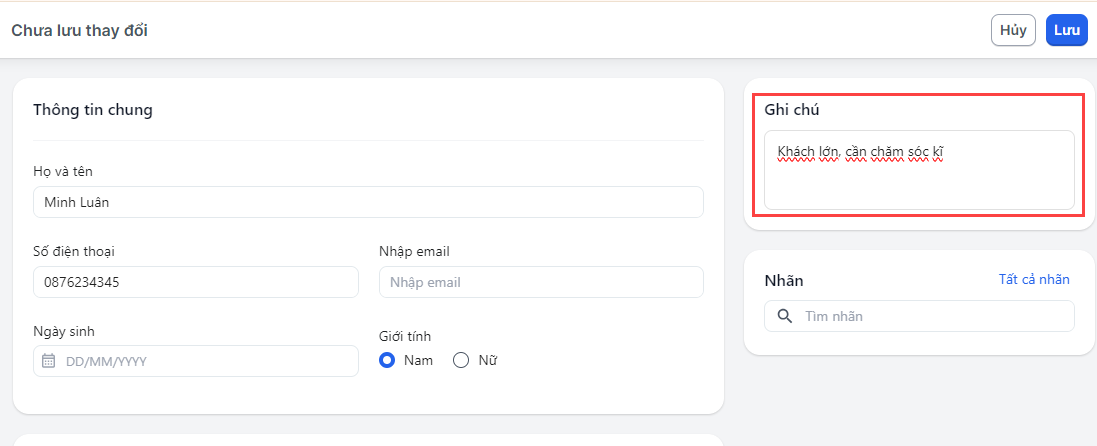
Task: Click the Chưa lưu thay đổi notice
Action: pos(80,30)
